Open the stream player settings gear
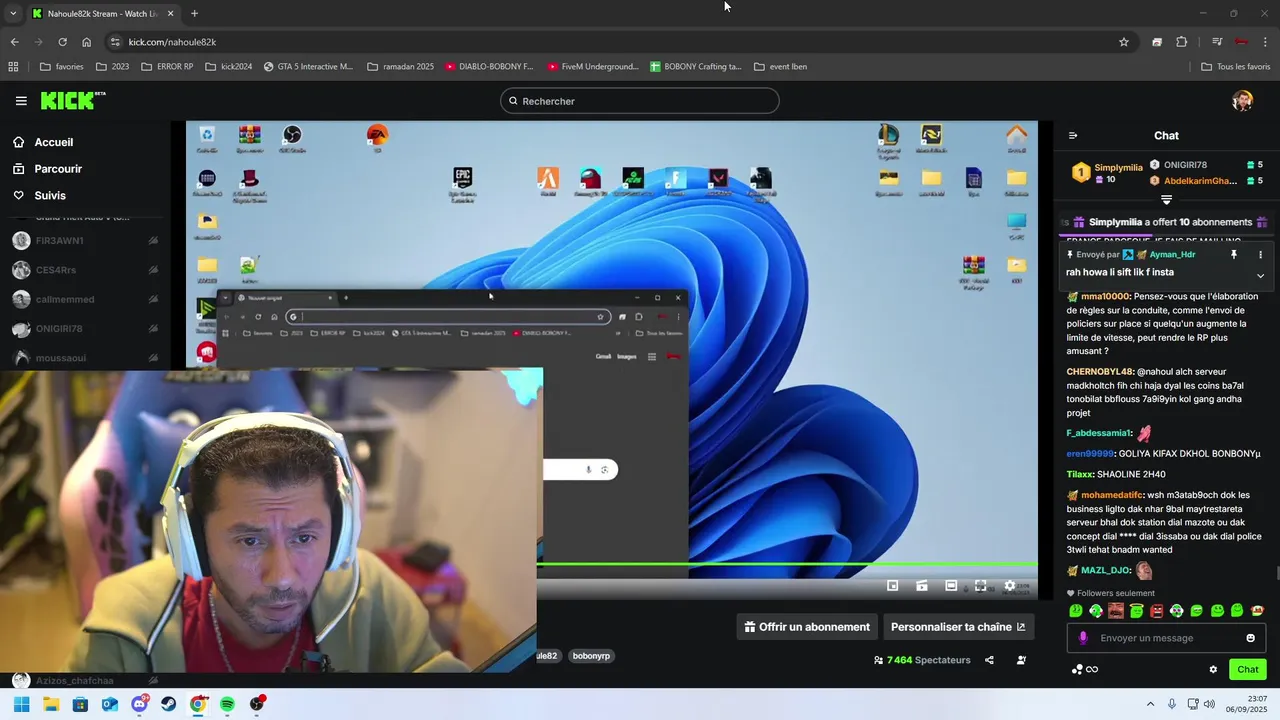 tap(1009, 586)
